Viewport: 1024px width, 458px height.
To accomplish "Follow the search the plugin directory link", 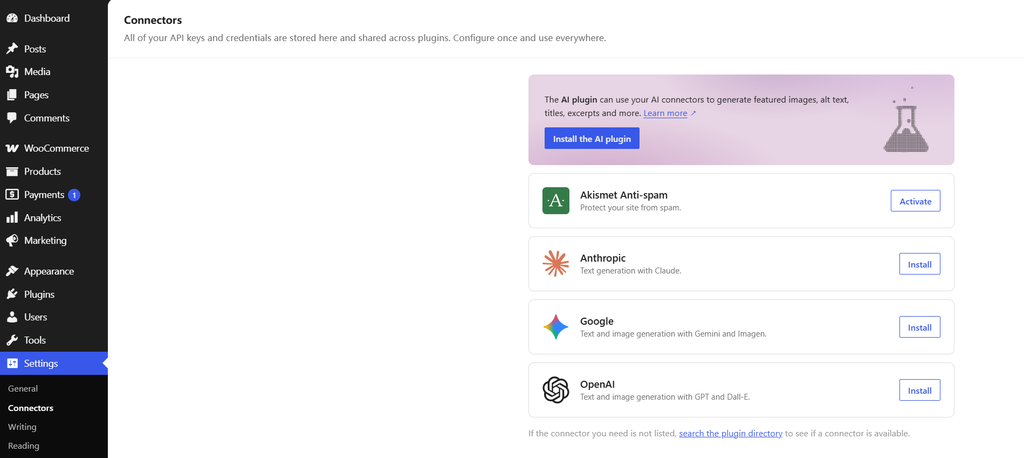I will pyautogui.click(x=731, y=433).
